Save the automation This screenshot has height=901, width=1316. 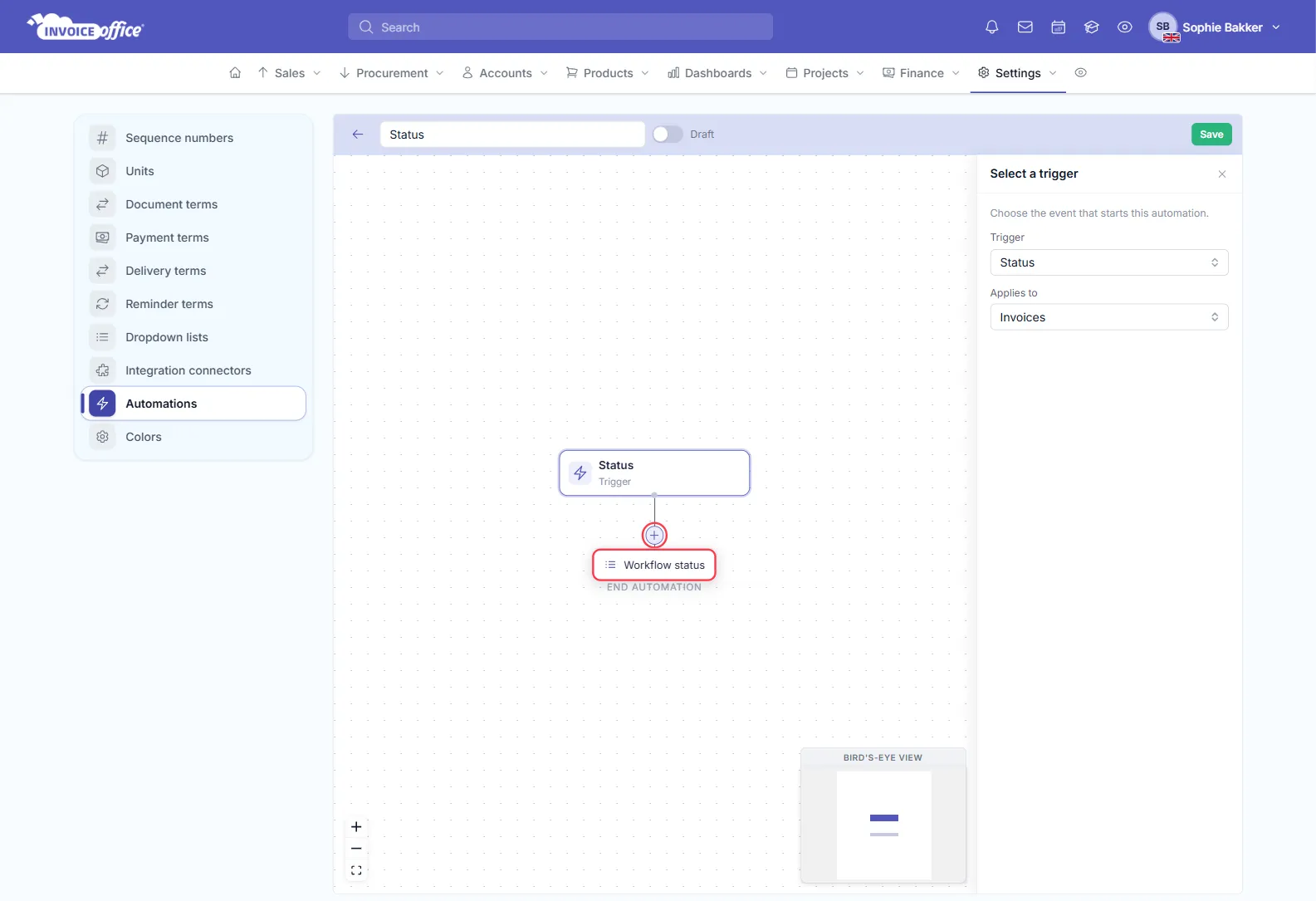tap(1211, 135)
